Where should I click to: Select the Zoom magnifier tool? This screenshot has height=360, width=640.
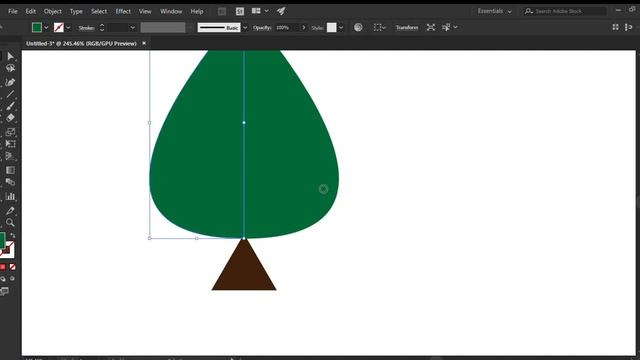10,222
